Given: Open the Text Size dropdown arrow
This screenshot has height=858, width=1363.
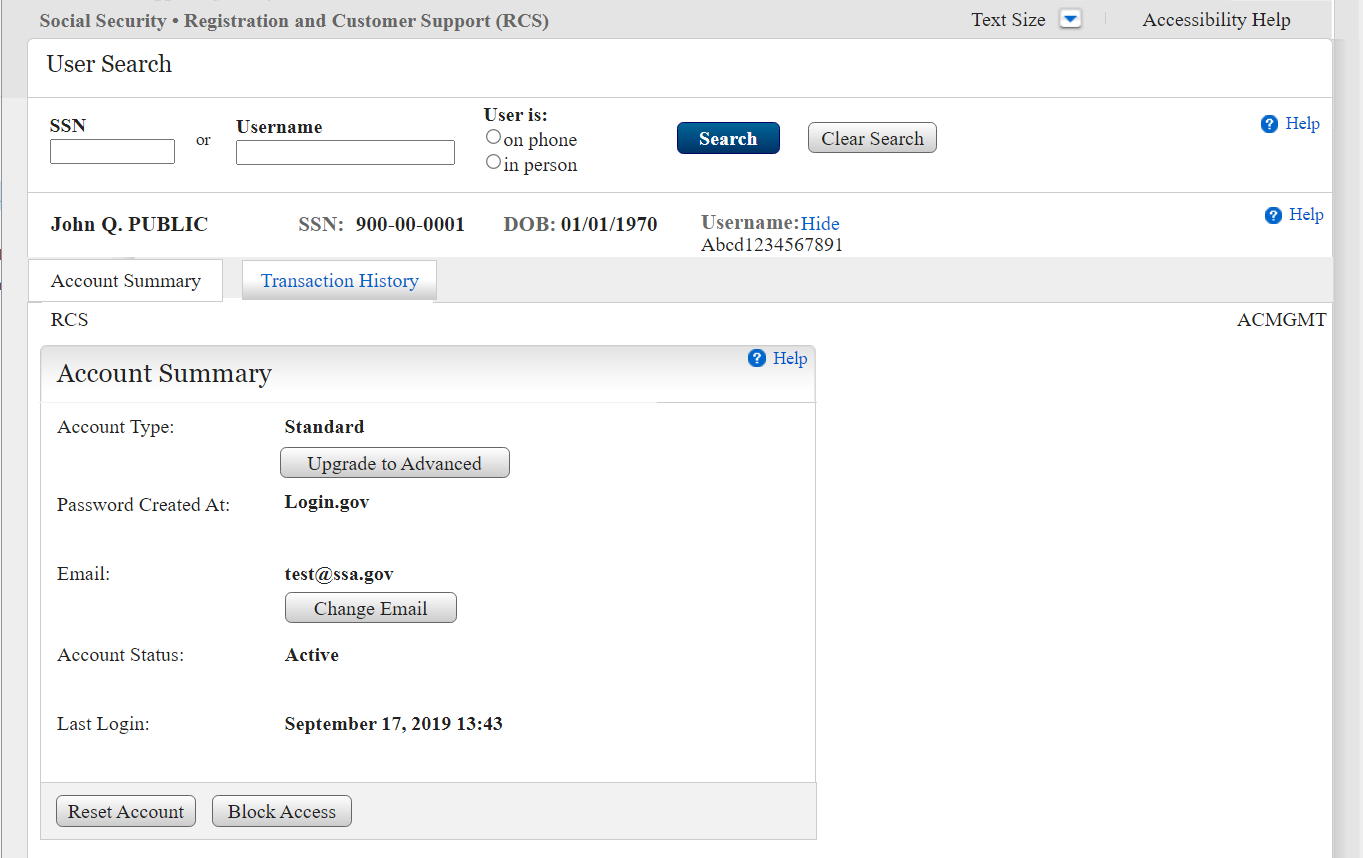Looking at the screenshot, I should [1070, 20].
